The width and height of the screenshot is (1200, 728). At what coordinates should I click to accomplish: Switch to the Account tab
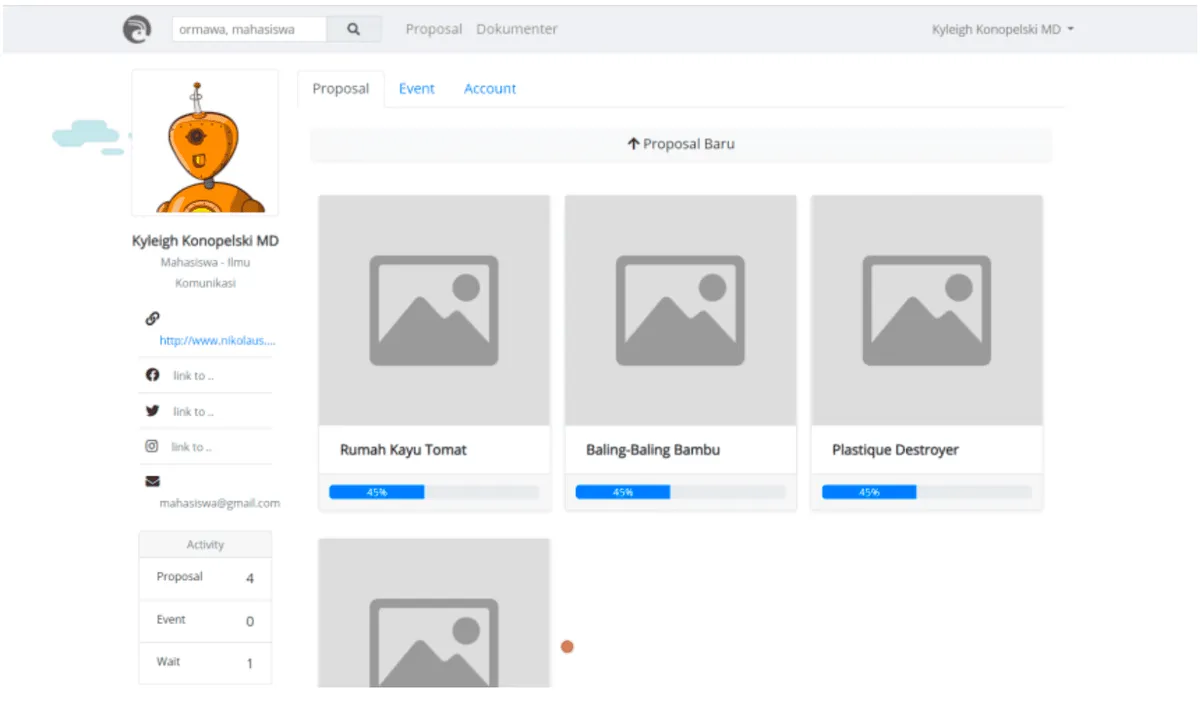pyautogui.click(x=490, y=89)
